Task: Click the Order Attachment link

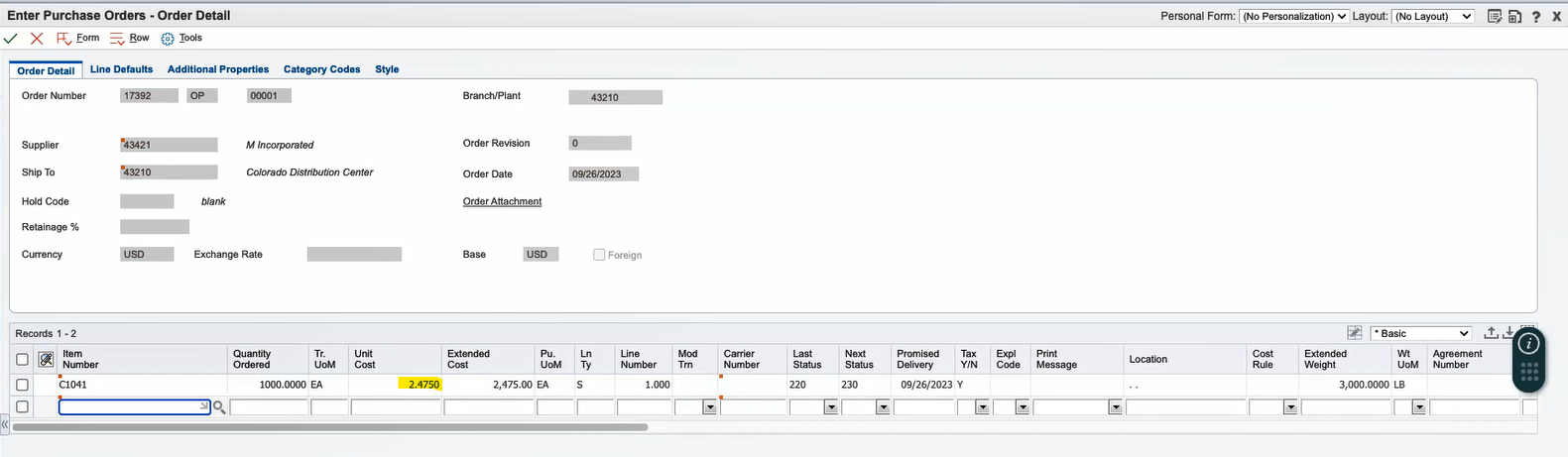Action: [x=502, y=201]
